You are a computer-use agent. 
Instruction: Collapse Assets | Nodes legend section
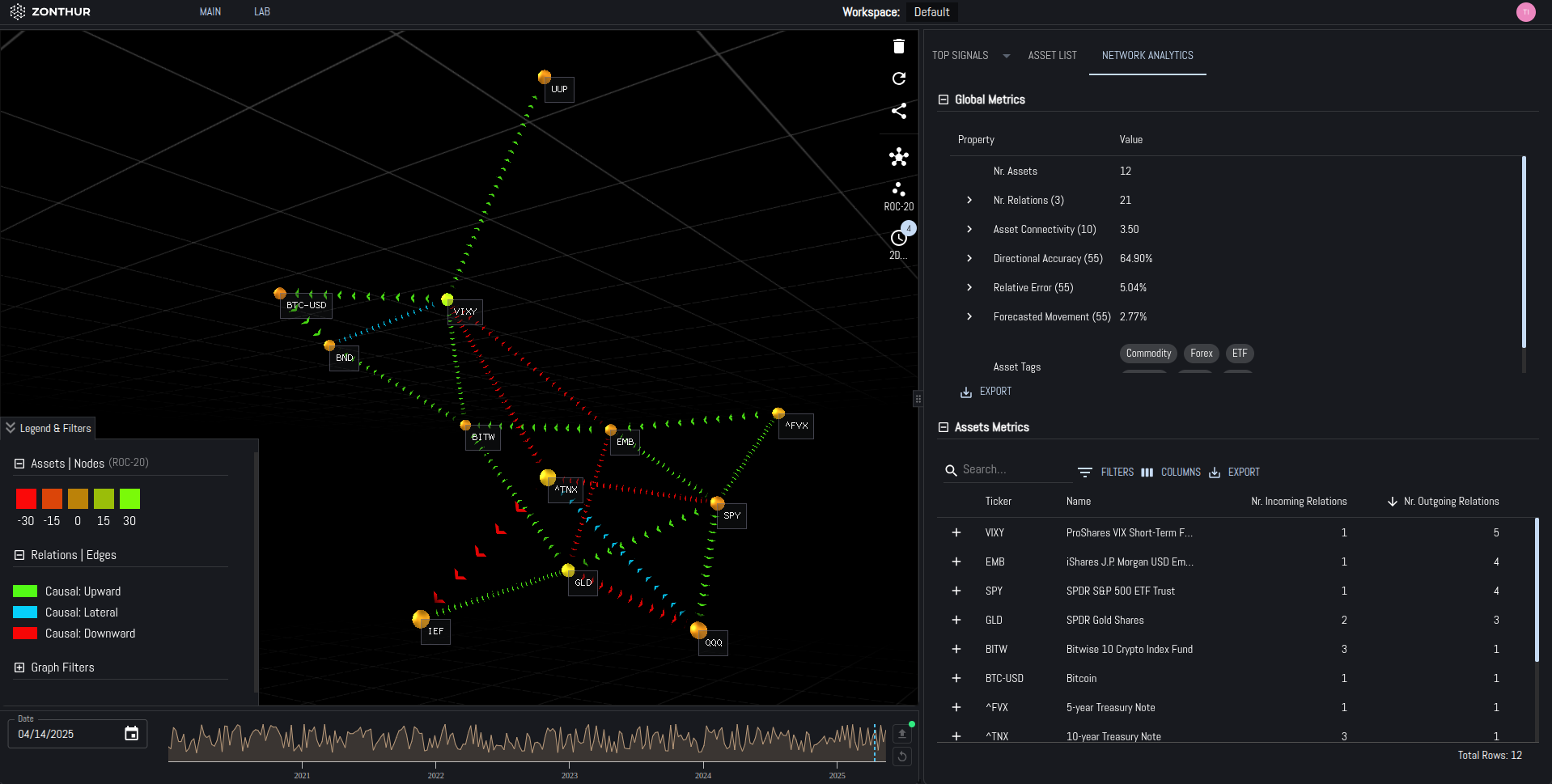pyautogui.click(x=19, y=464)
